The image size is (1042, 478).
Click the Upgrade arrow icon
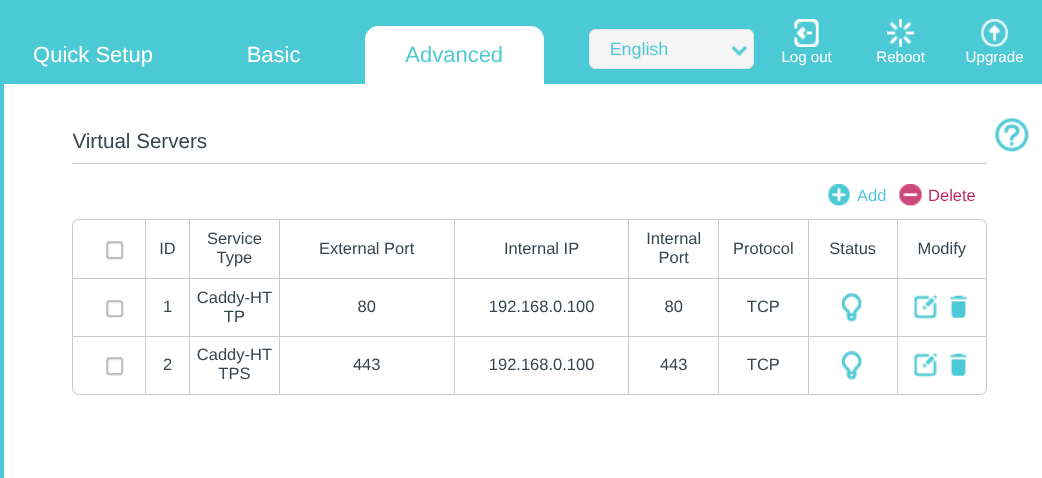(x=994, y=33)
